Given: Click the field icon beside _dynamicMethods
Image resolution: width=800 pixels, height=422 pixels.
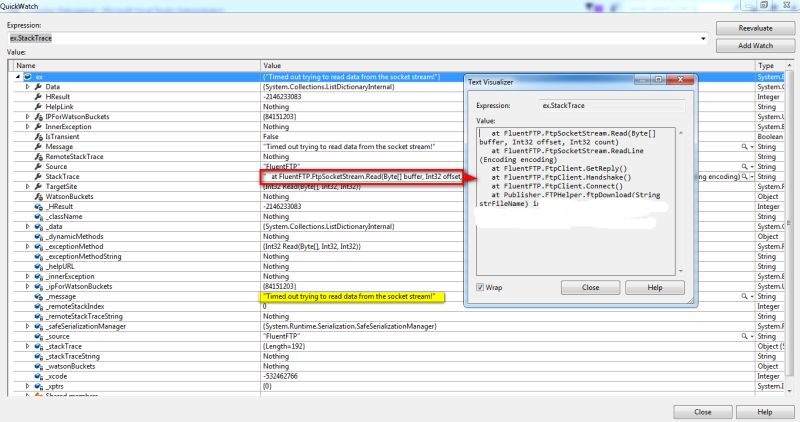Looking at the screenshot, I should point(38,237).
